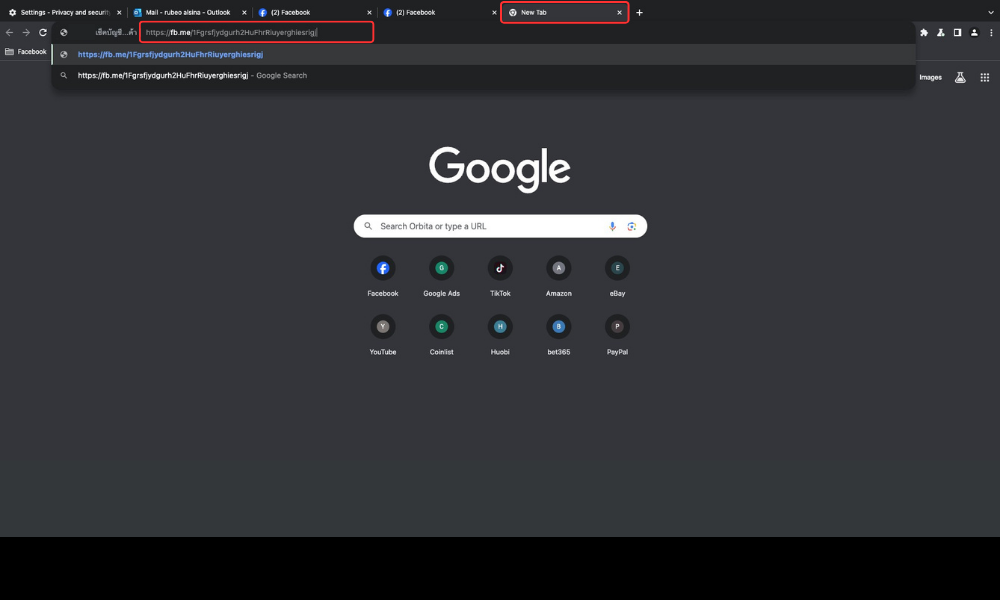Open the Images link
The height and width of the screenshot is (600, 1000).
click(x=930, y=77)
